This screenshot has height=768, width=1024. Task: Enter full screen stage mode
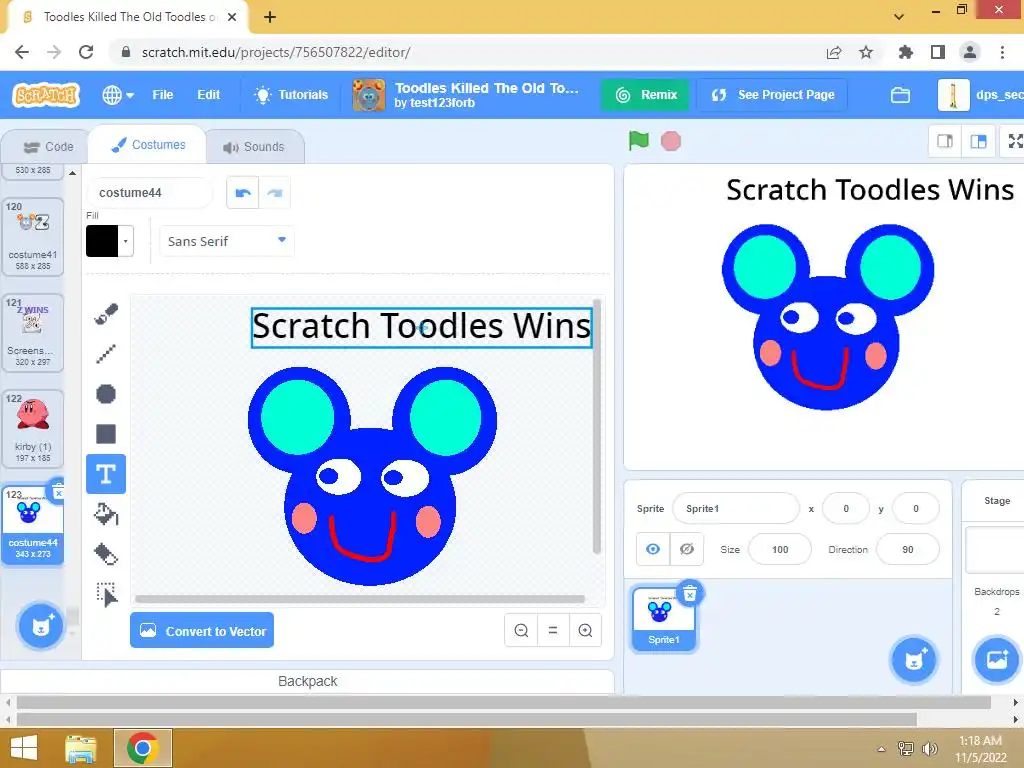click(1015, 141)
